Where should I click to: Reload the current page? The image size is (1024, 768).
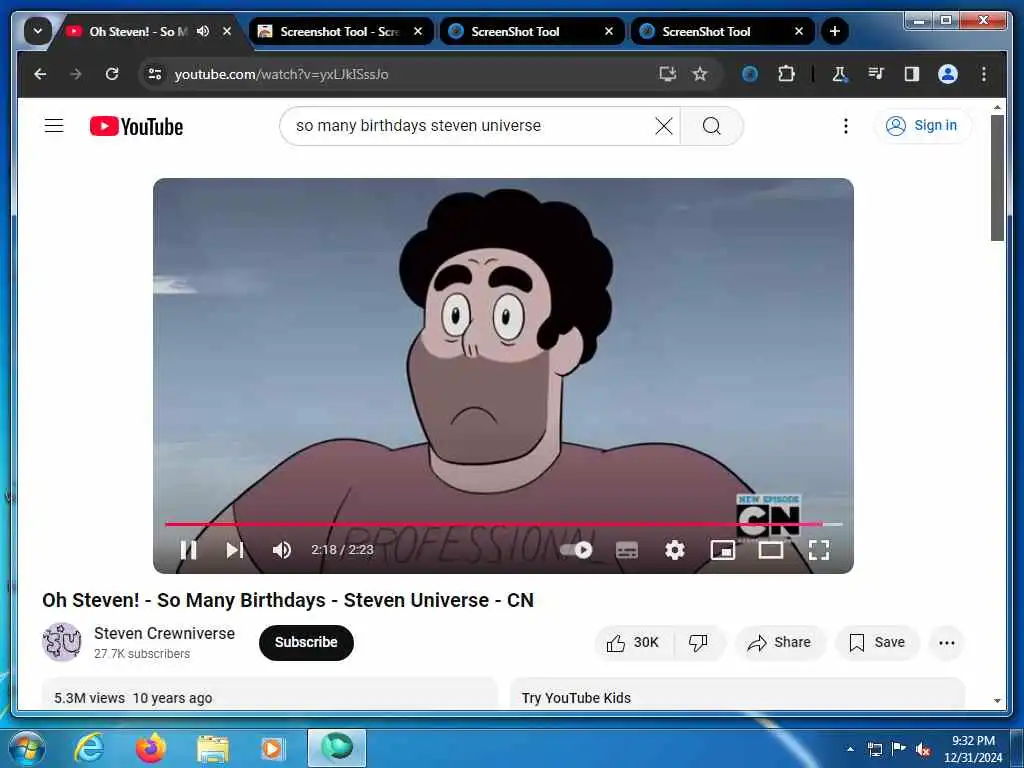(x=112, y=74)
